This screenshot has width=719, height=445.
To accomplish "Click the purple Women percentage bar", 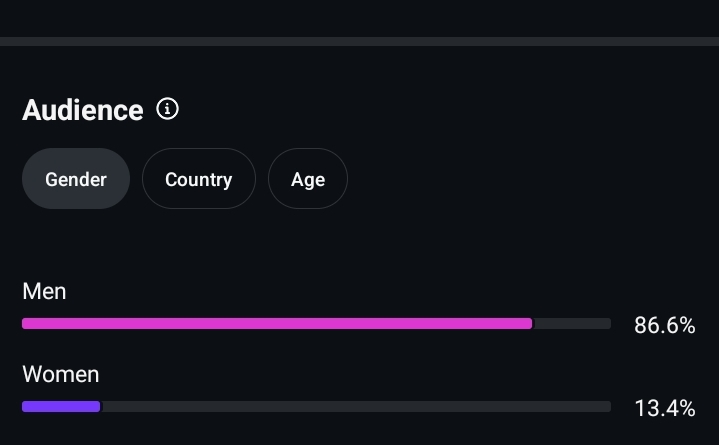I will [61, 407].
